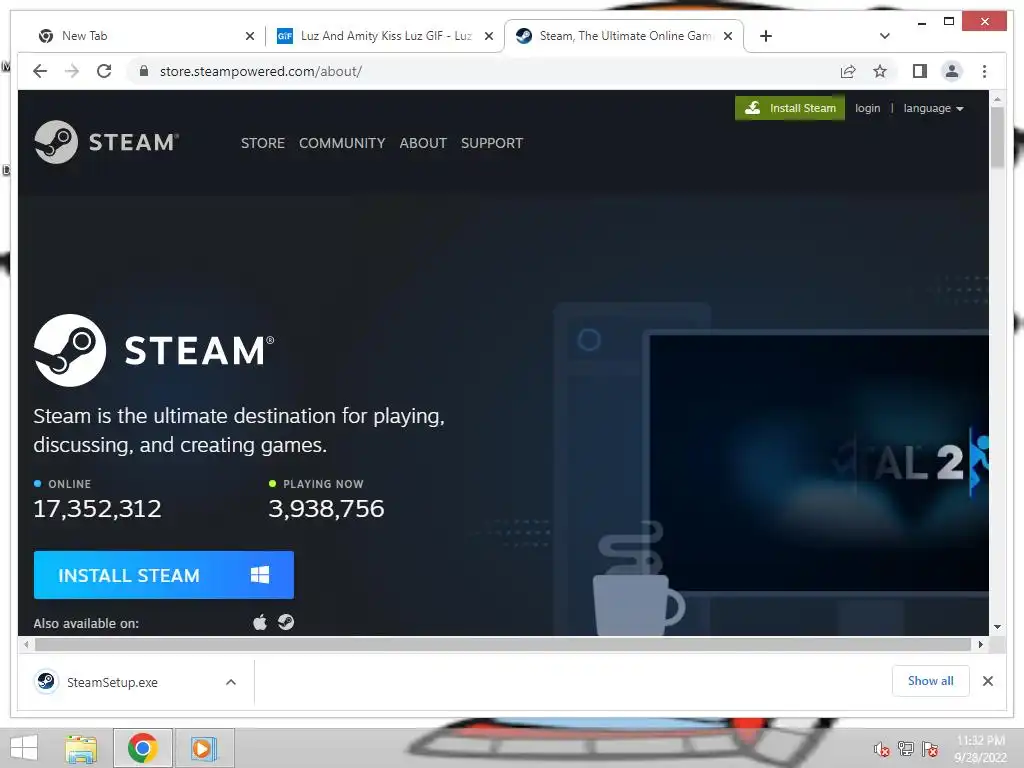Close the downloads bar

click(988, 681)
